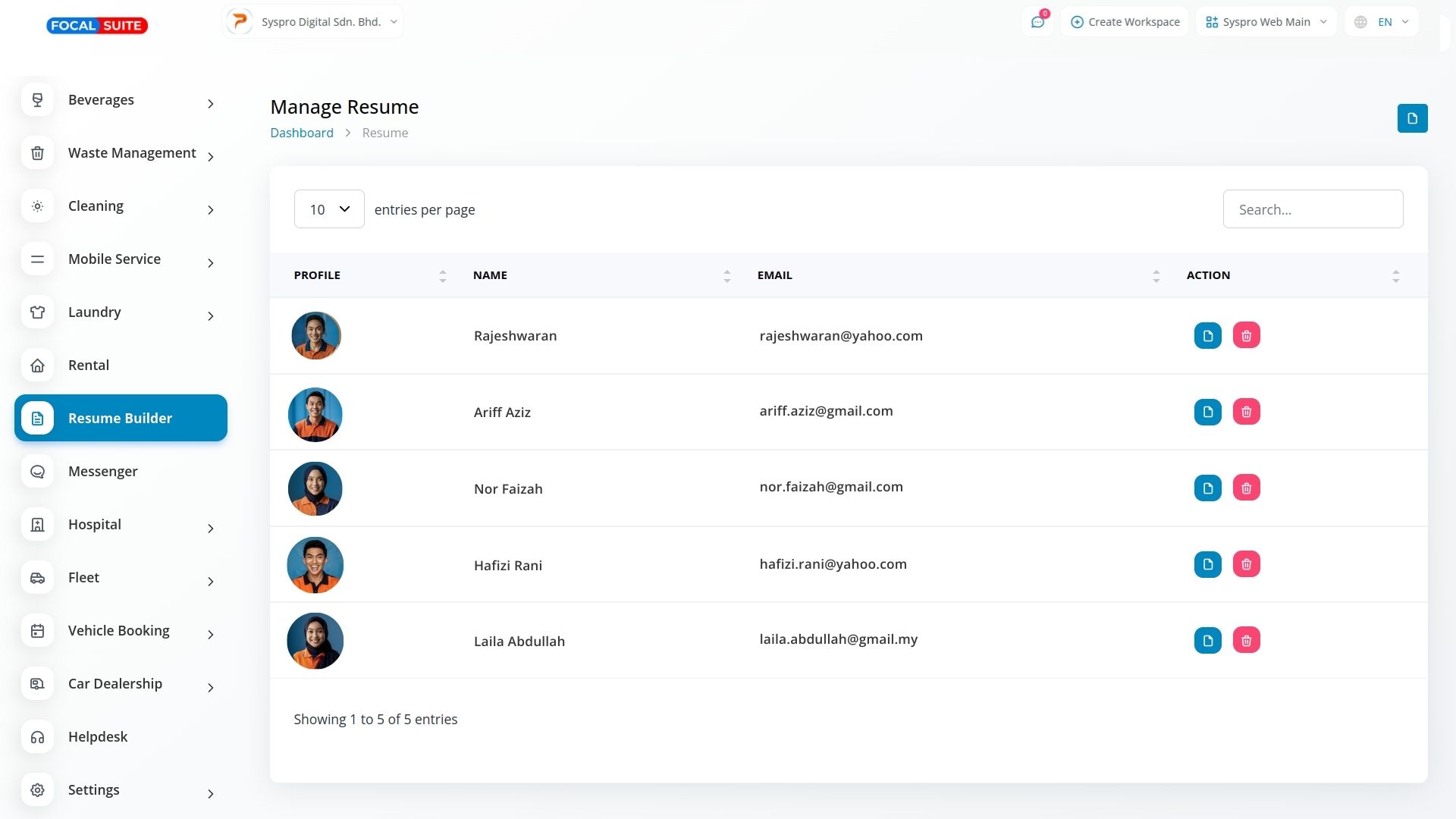Screen dimensions: 1456x819
Task: Open Ariff Aziz's resume document icon
Action: [x=1207, y=412]
